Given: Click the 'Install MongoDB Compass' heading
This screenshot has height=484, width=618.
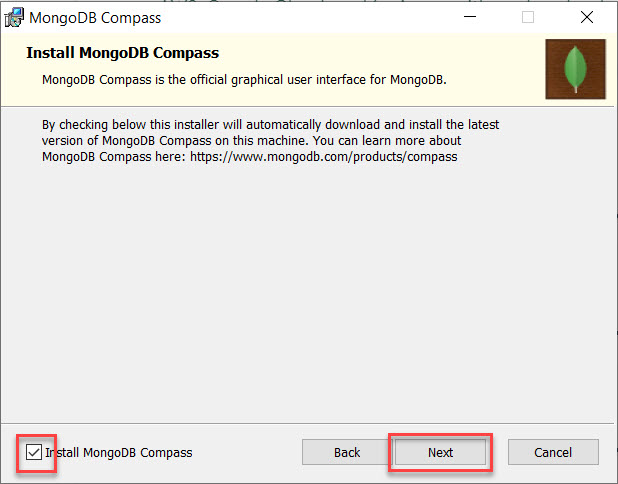Looking at the screenshot, I should (123, 53).
